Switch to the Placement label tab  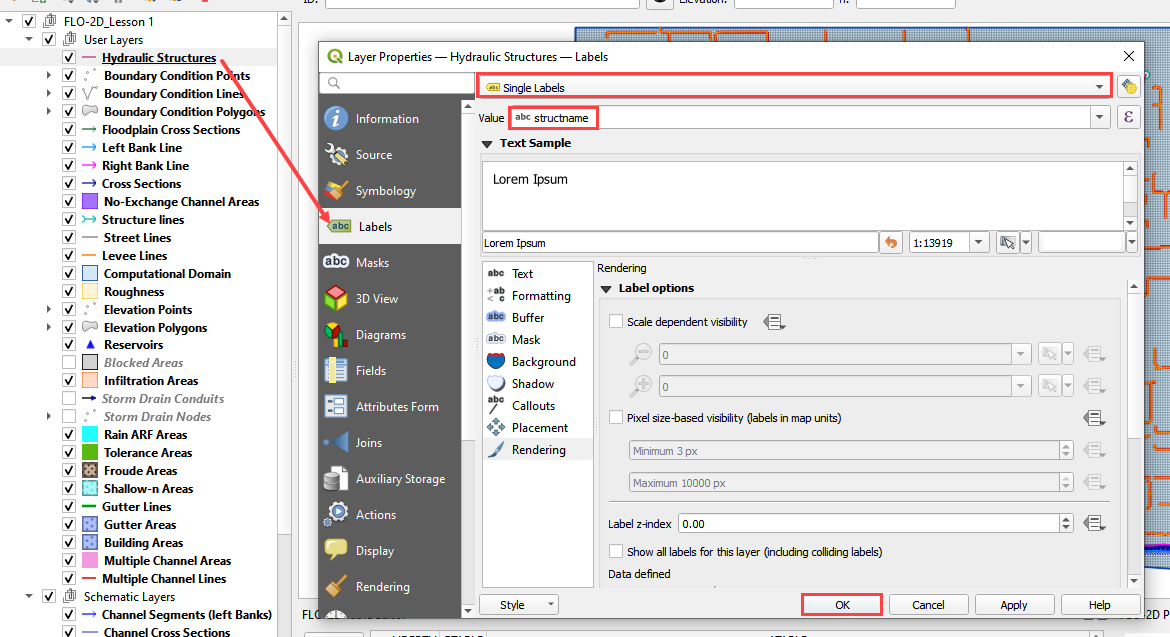(539, 428)
